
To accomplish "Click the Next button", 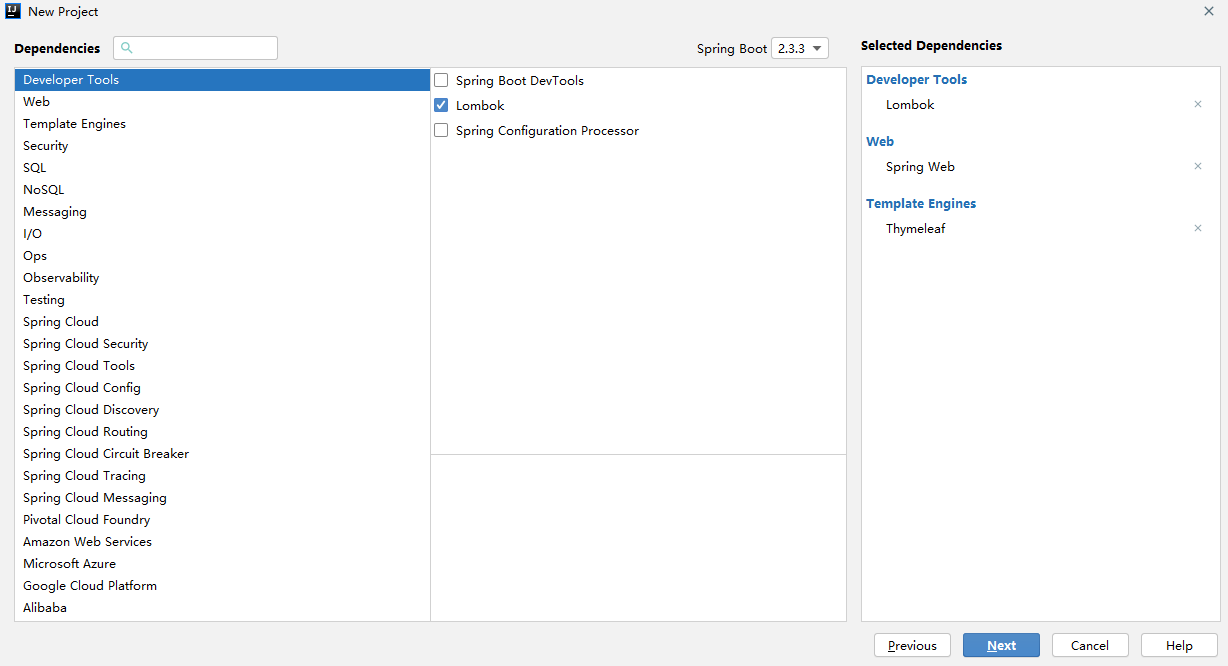I will click(1001, 645).
